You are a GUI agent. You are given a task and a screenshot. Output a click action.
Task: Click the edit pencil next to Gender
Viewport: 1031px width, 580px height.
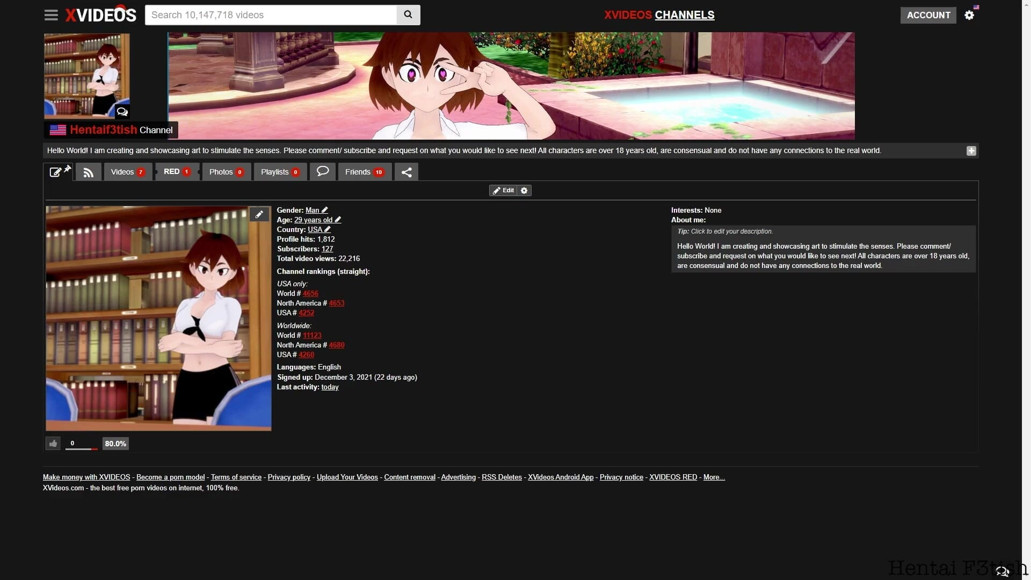click(x=325, y=210)
